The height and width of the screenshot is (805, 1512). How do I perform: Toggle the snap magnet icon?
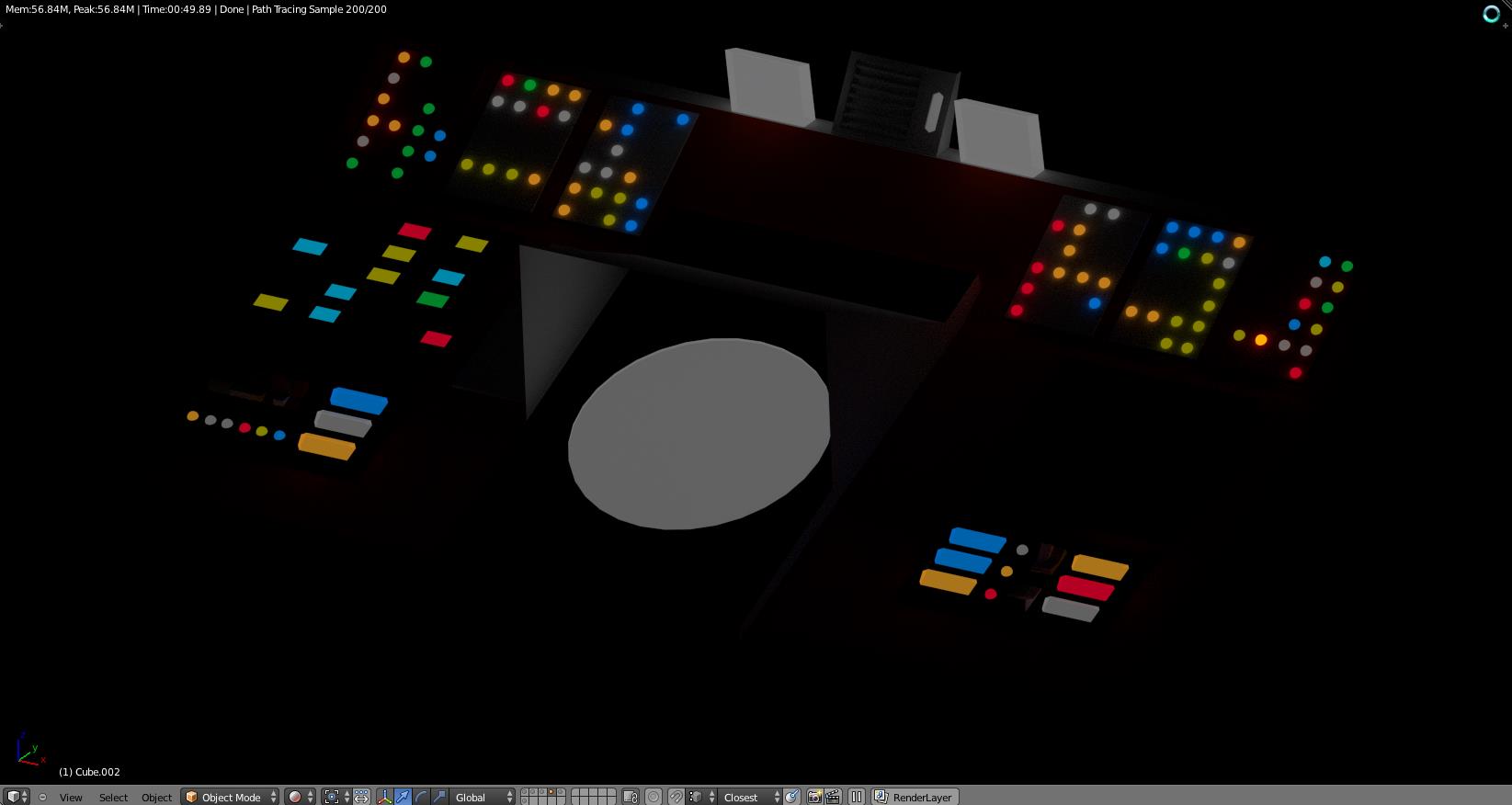tap(676, 797)
